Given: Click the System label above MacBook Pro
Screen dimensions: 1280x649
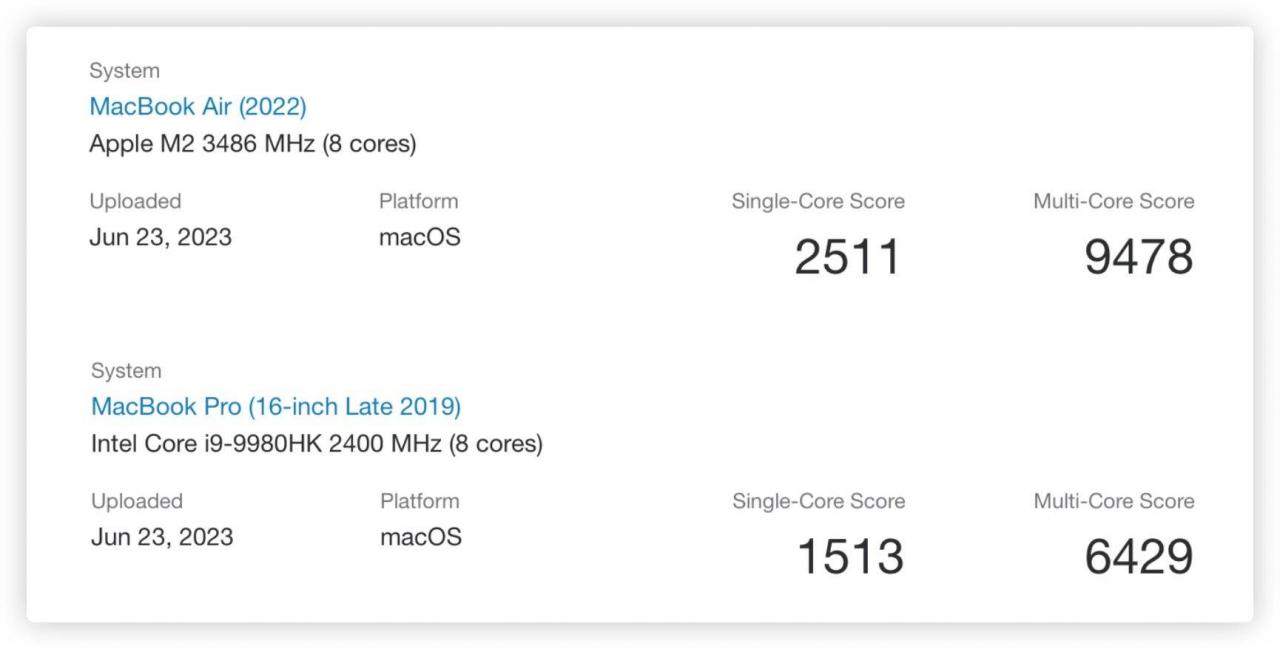Looking at the screenshot, I should [126, 371].
